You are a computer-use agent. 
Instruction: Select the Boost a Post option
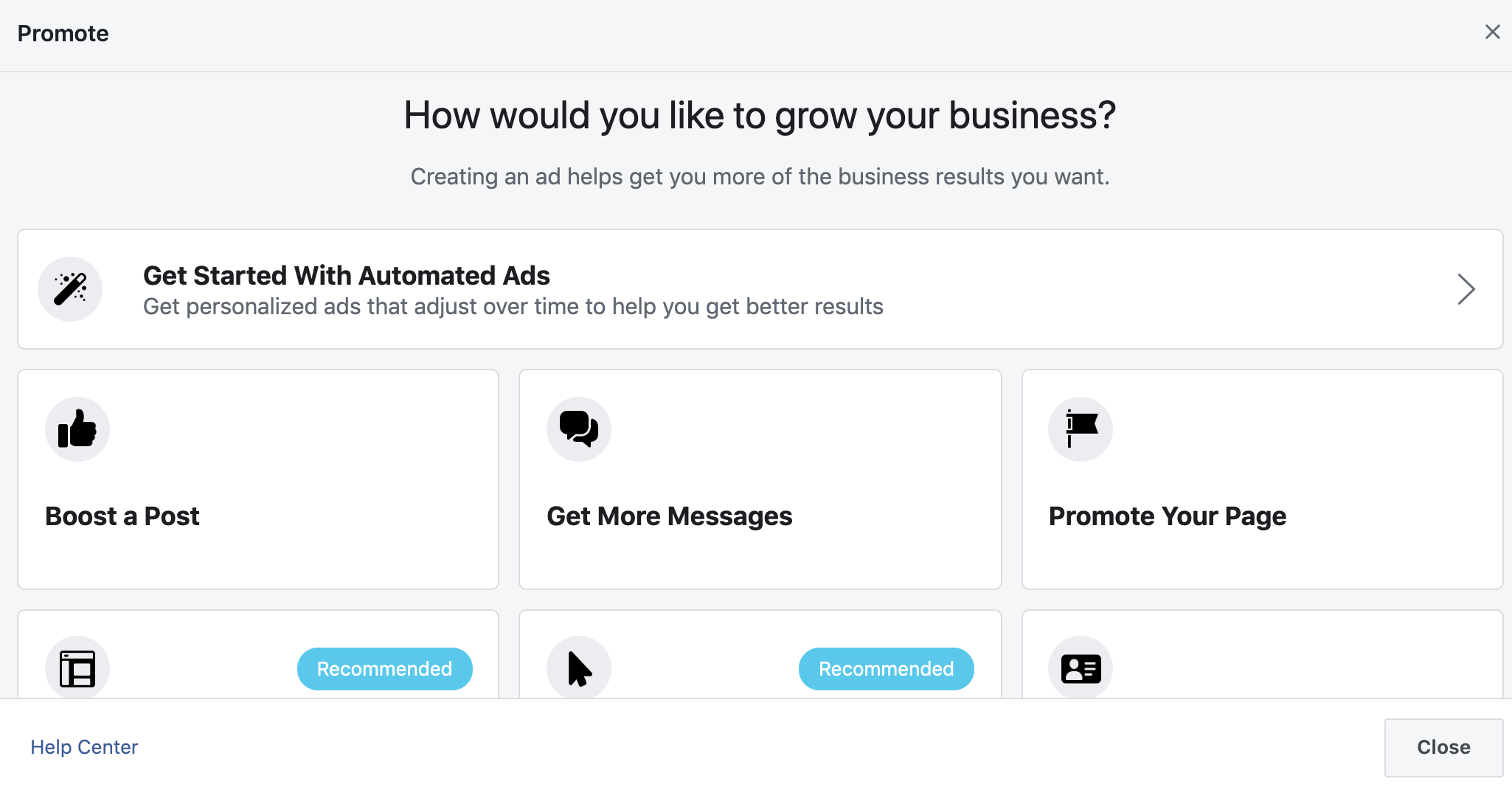(257, 479)
